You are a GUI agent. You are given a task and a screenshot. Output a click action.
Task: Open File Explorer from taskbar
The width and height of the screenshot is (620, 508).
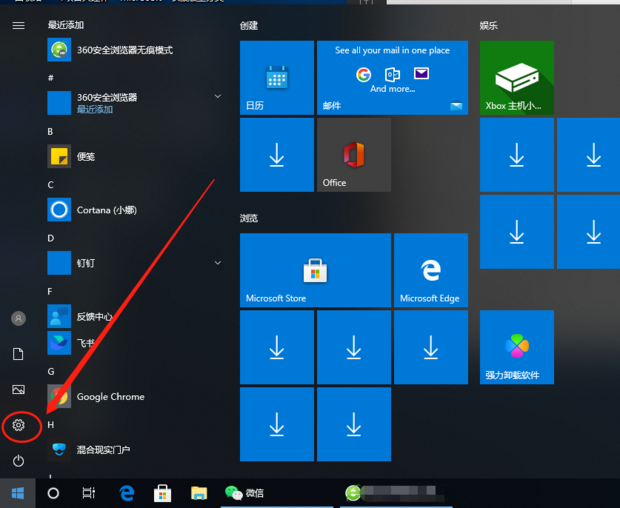tap(199, 493)
